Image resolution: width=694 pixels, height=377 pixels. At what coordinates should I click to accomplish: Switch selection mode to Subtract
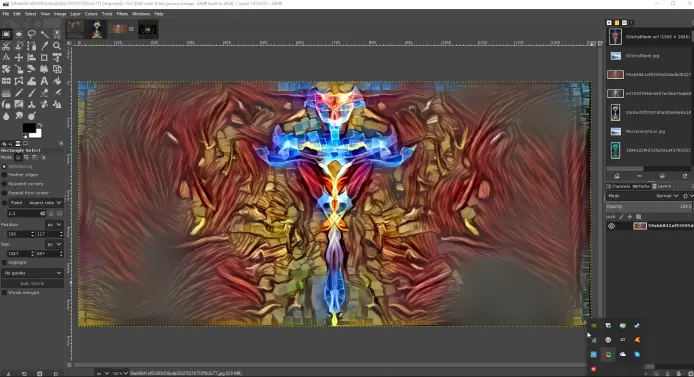[x=35, y=157]
